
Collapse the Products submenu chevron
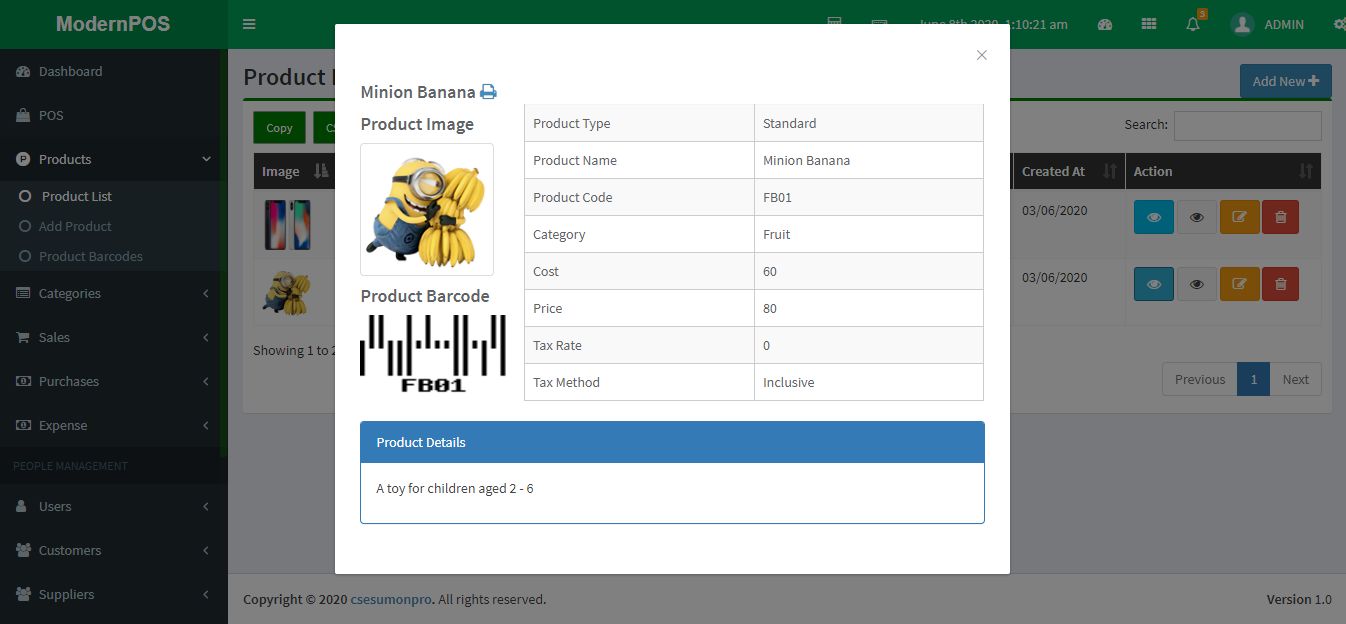206,160
